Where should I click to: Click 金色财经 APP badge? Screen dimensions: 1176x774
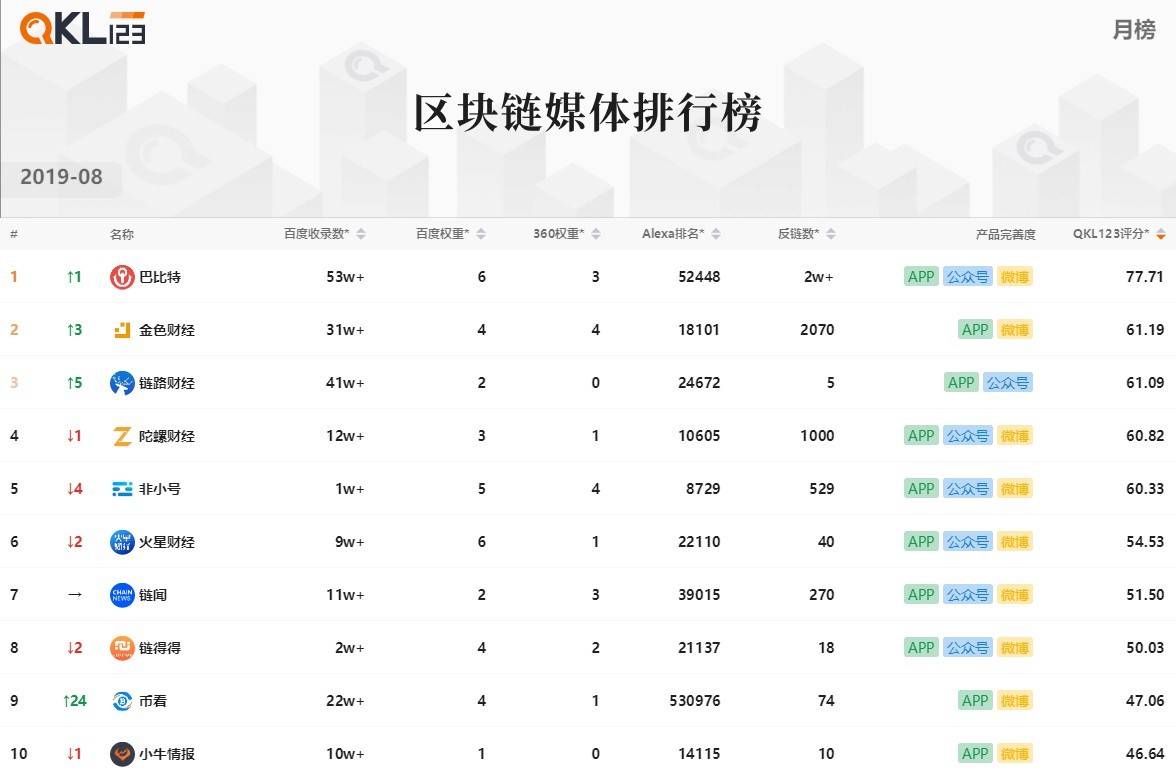(x=975, y=330)
